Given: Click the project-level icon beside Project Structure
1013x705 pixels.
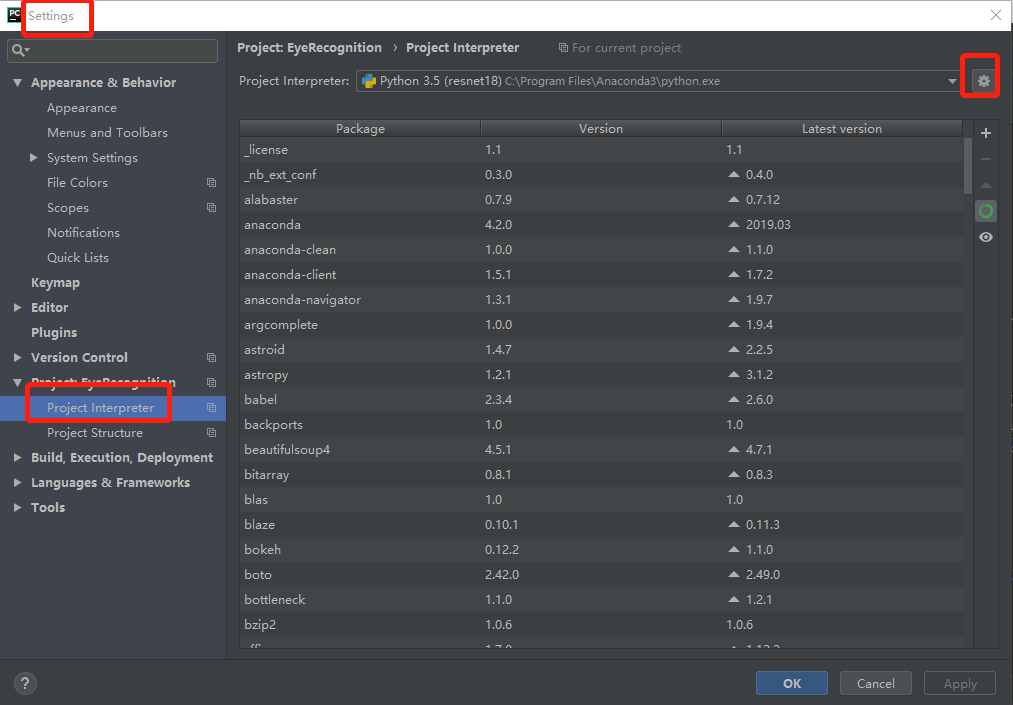Looking at the screenshot, I should 211,432.
